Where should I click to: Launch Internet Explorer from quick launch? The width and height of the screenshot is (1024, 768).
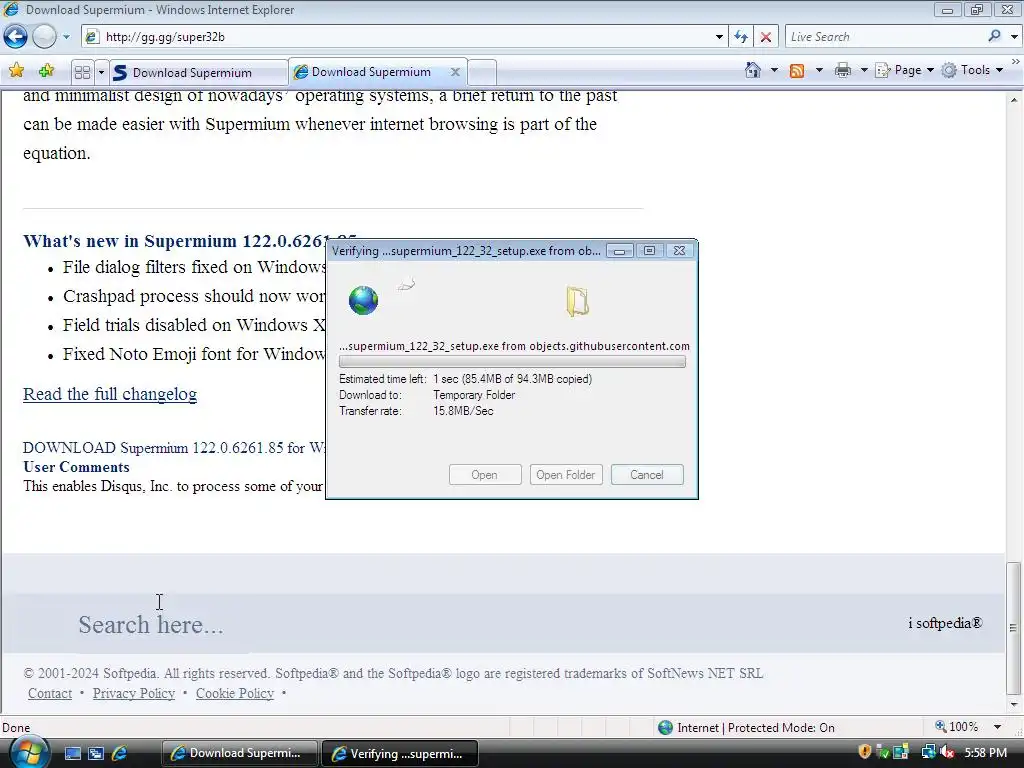(x=120, y=753)
